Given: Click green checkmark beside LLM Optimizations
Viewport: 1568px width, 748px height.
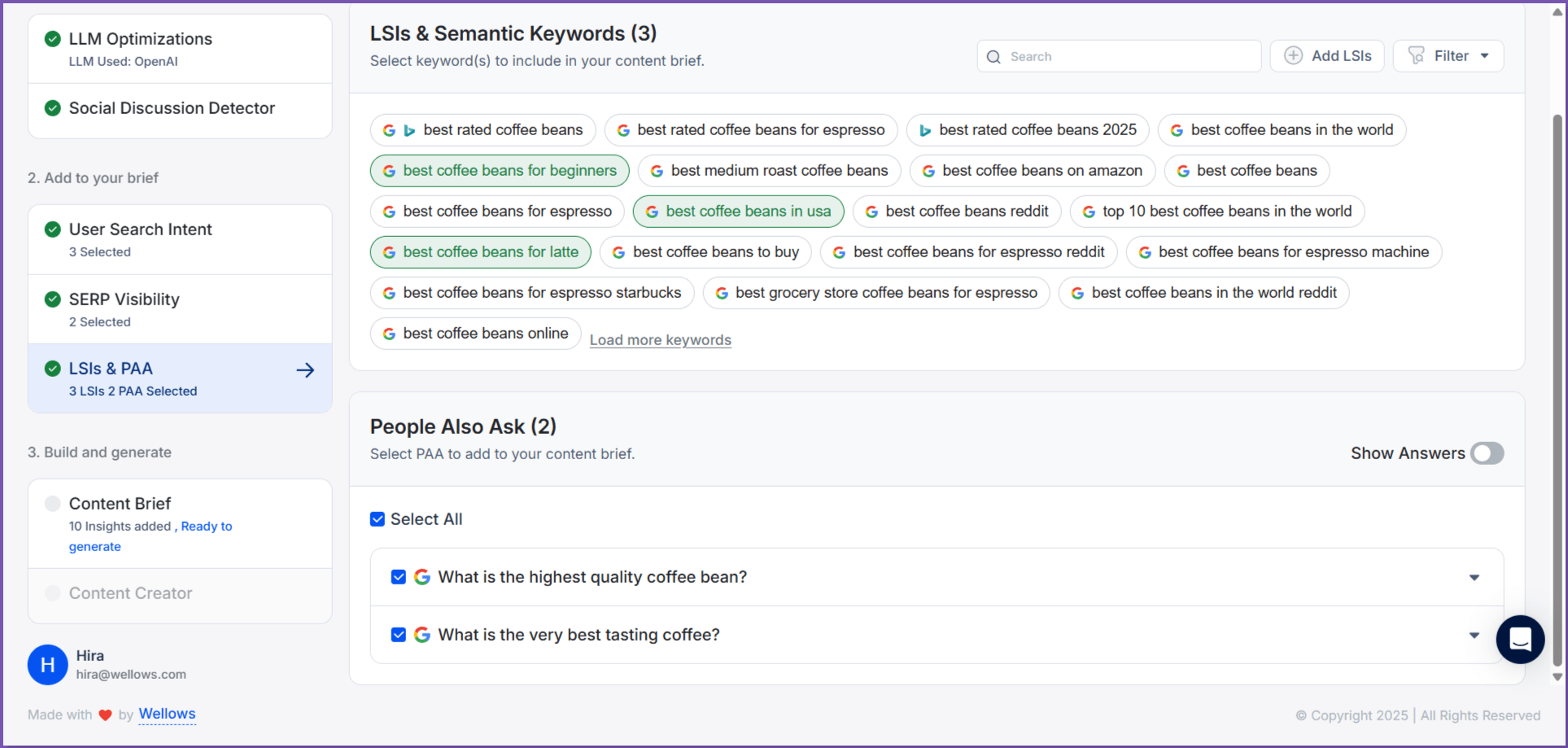Looking at the screenshot, I should pyautogui.click(x=53, y=39).
